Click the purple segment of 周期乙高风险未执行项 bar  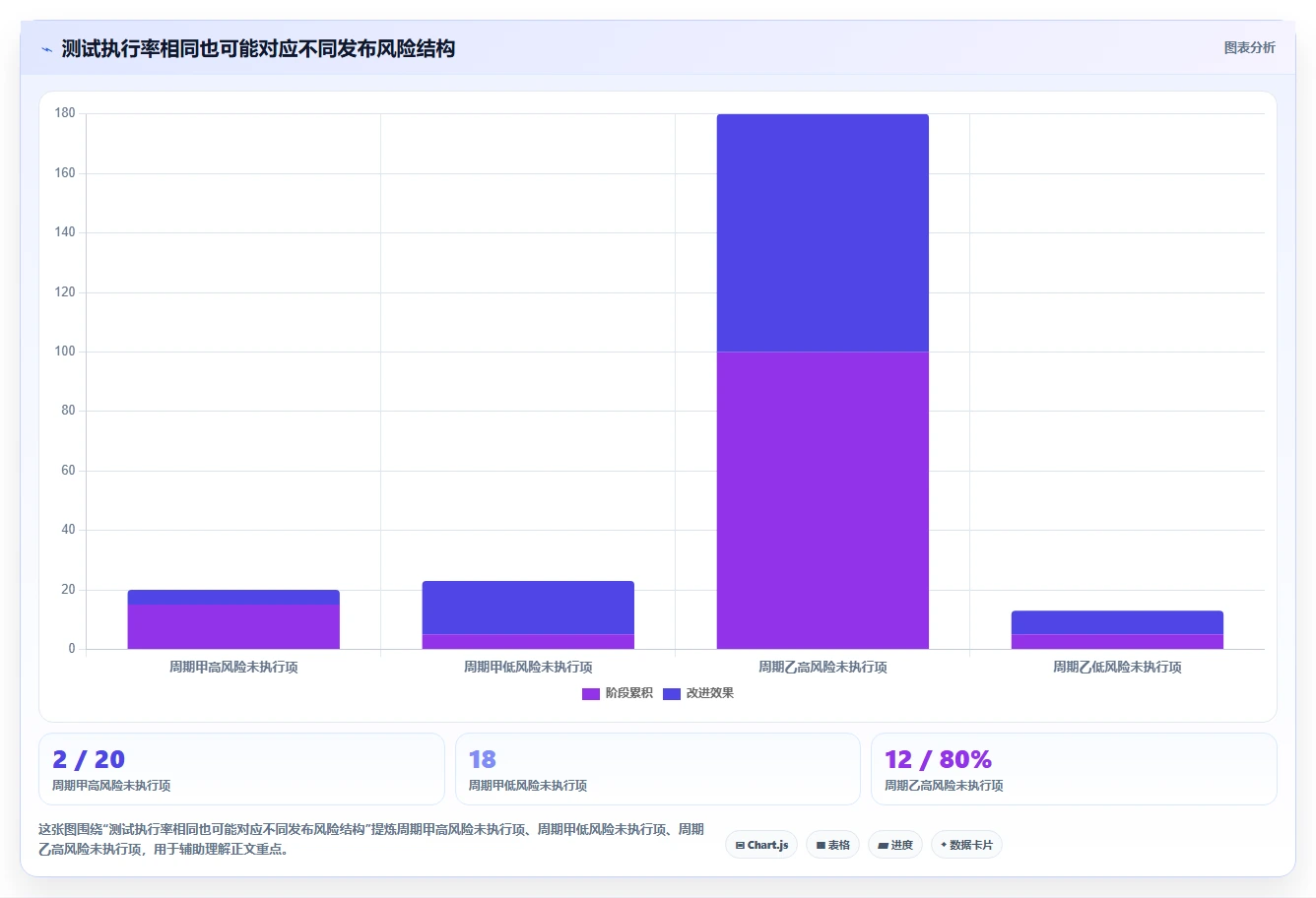822,500
